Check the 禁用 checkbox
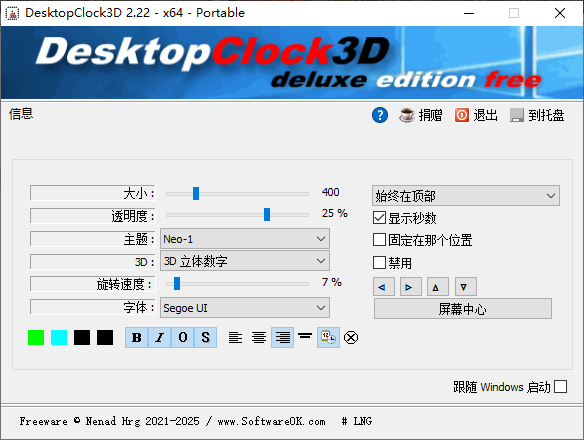This screenshot has width=584, height=440. click(x=379, y=262)
